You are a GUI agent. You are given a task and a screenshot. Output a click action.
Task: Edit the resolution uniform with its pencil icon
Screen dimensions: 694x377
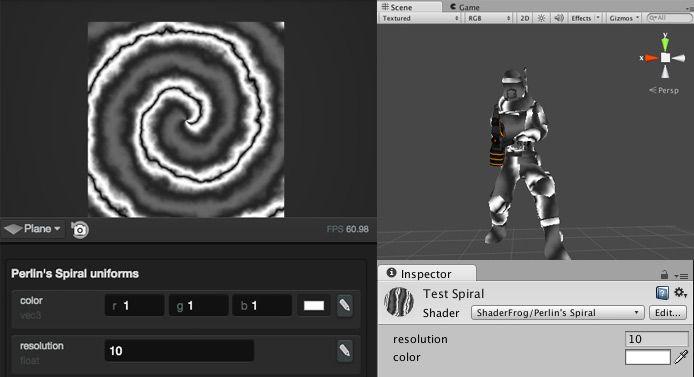tap(345, 351)
